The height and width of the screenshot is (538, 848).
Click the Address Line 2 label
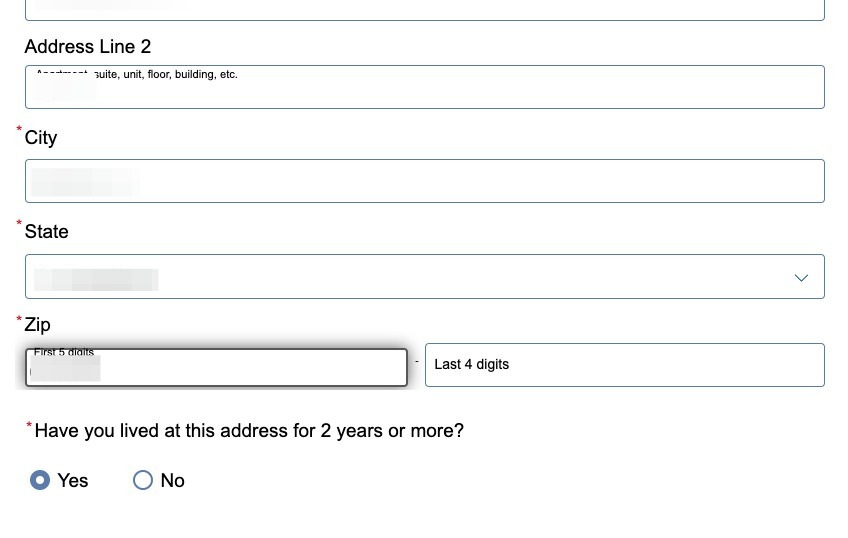tap(88, 47)
